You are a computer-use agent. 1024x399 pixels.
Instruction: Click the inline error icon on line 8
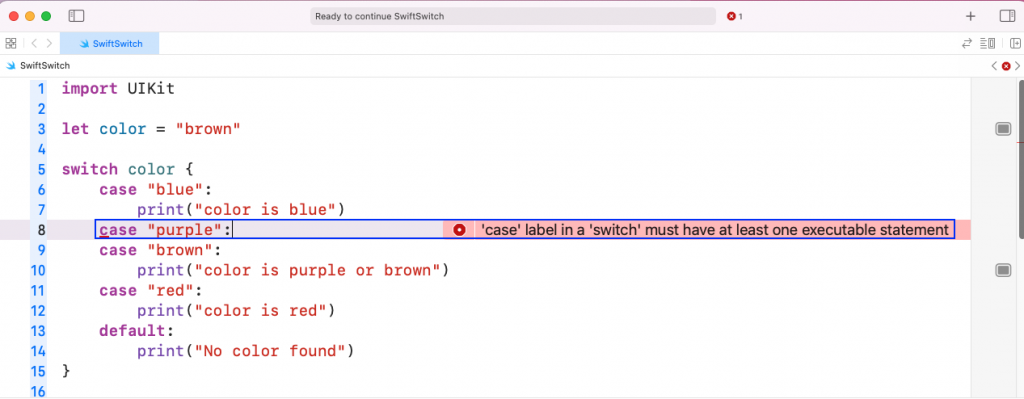(459, 230)
